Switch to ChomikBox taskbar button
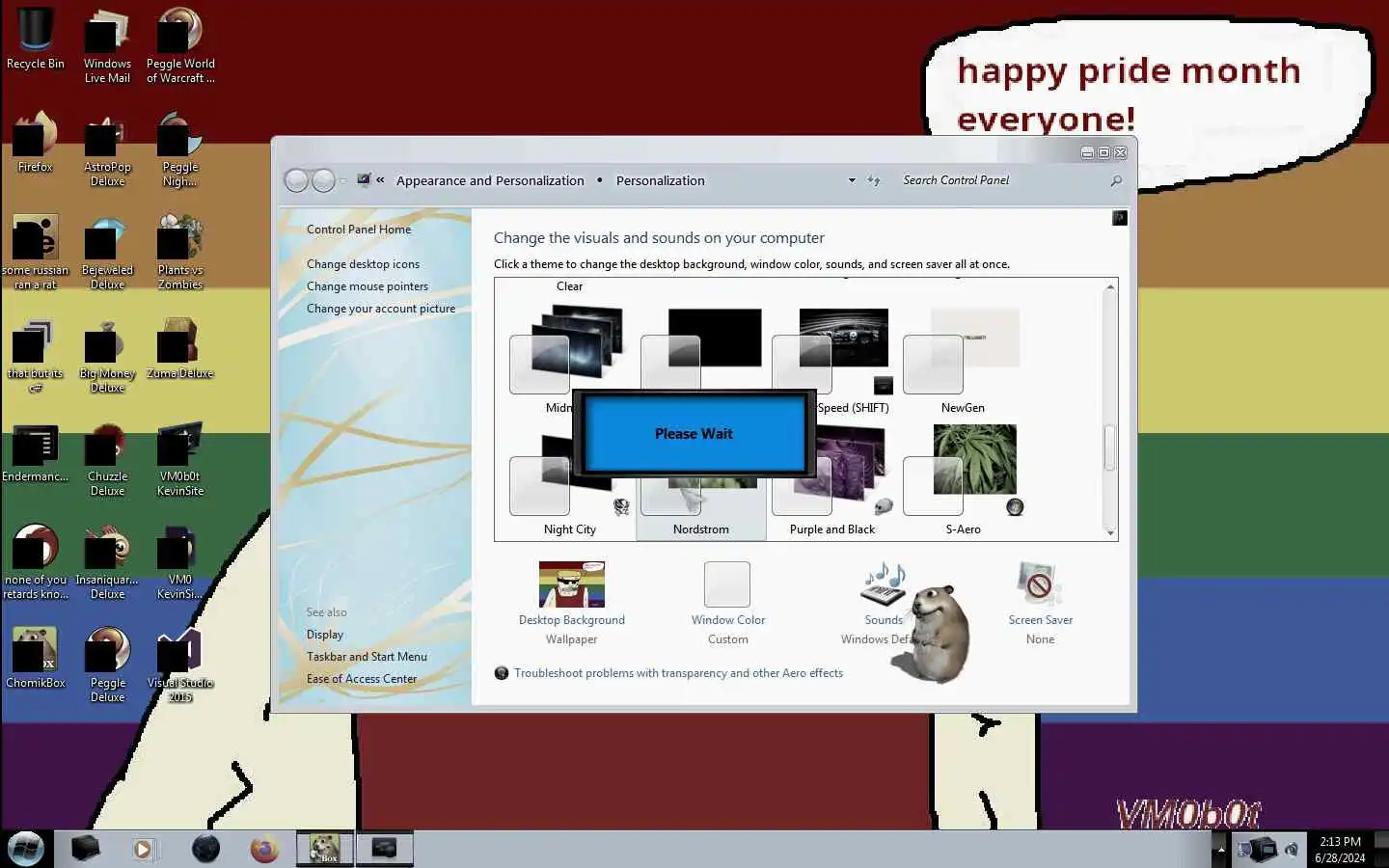 [324, 849]
